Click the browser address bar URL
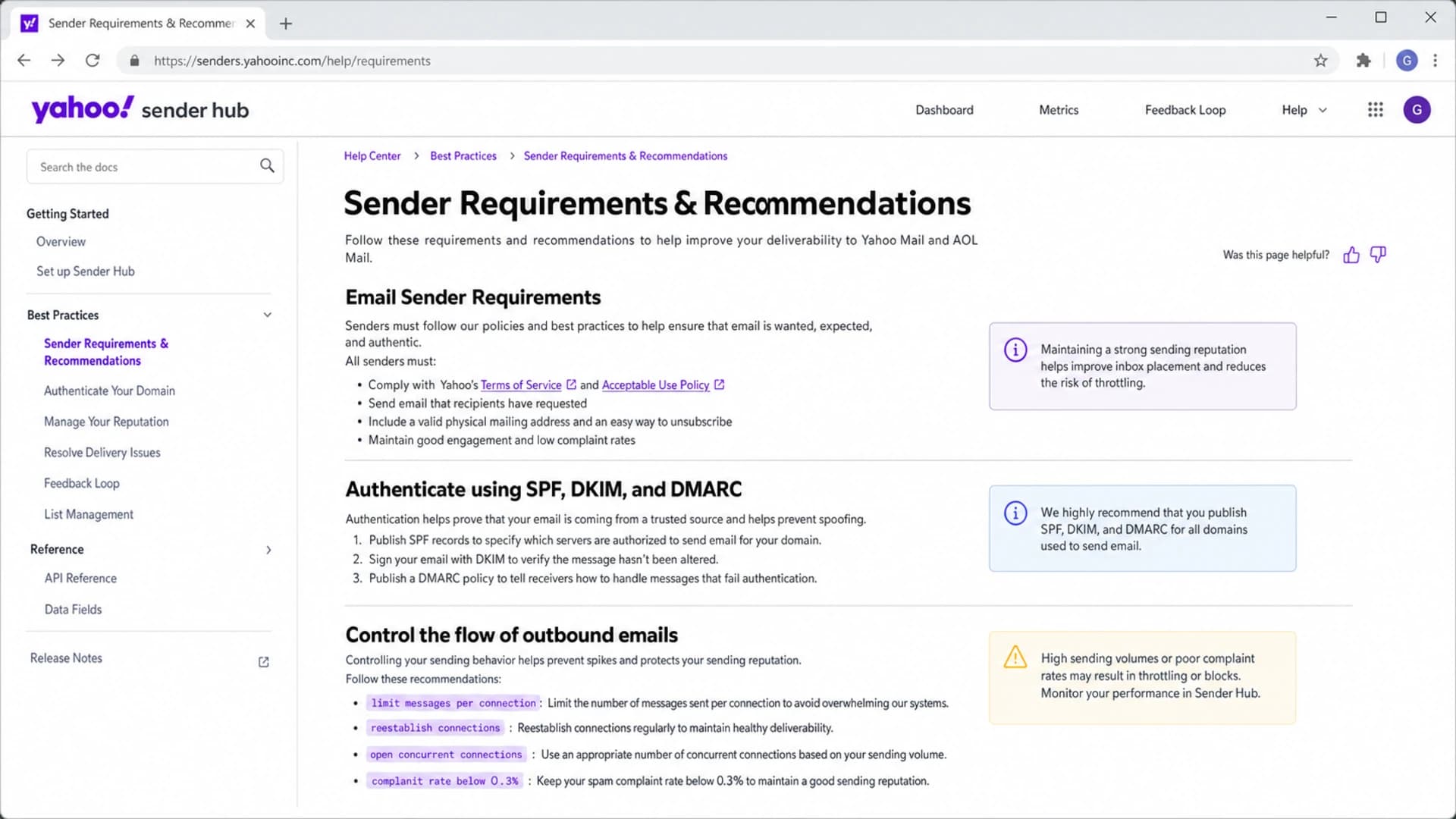Screen dimensions: 1456x819 [292, 61]
